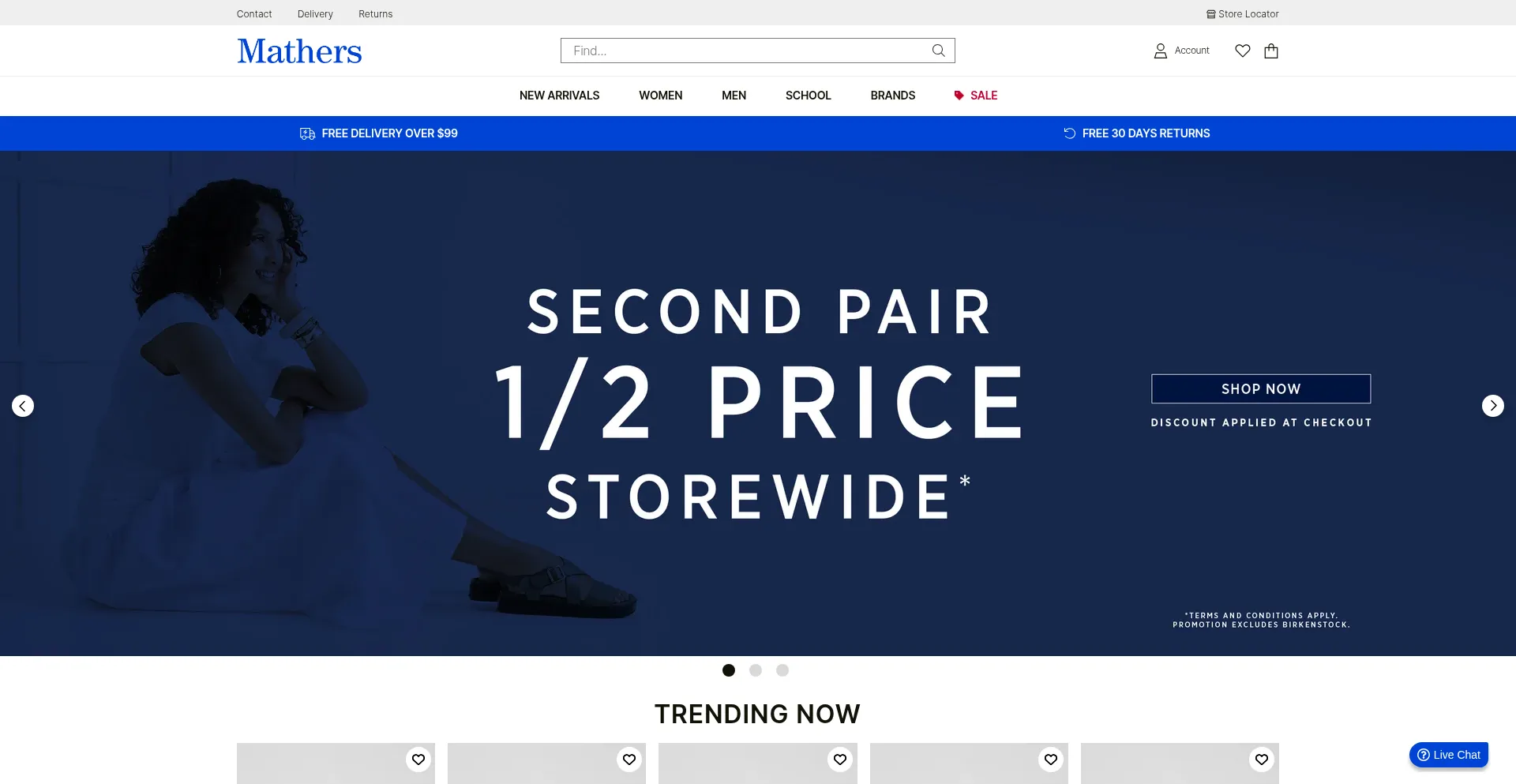Click into the Find search field
This screenshot has width=1516, height=784.
click(x=746, y=51)
